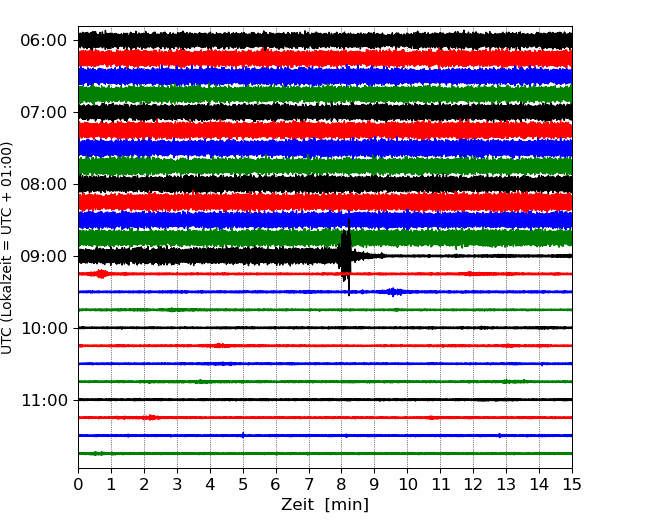Click the 07:00 y-axis time label
Screen dimensions: 650x520
[x=44, y=112]
